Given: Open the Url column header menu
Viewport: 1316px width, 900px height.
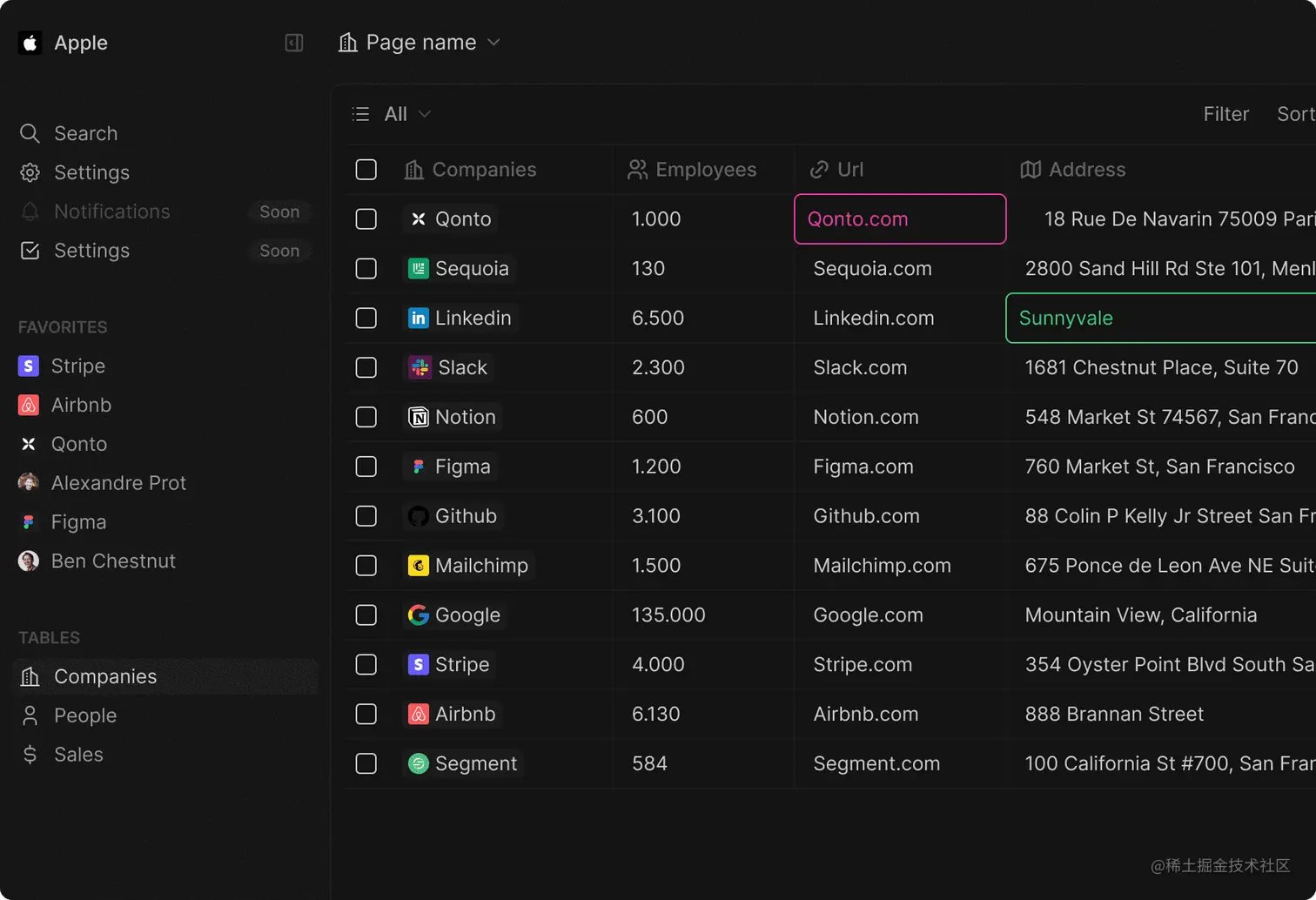Looking at the screenshot, I should 836,170.
